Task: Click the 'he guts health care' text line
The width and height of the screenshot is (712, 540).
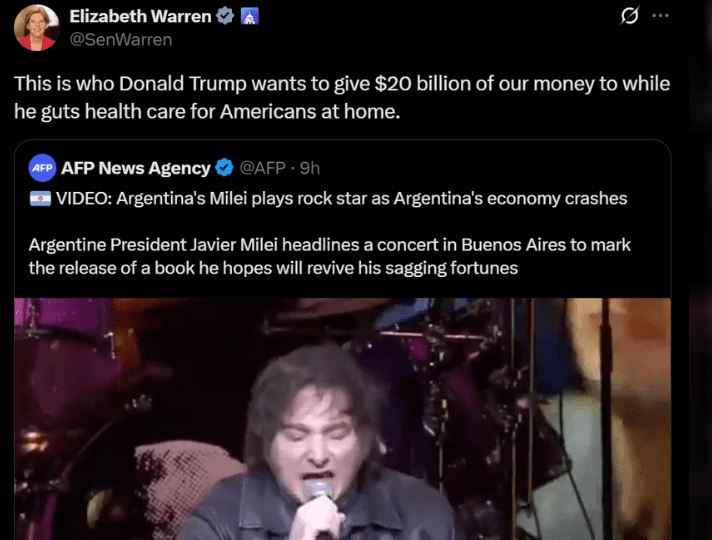Action: pos(207,111)
